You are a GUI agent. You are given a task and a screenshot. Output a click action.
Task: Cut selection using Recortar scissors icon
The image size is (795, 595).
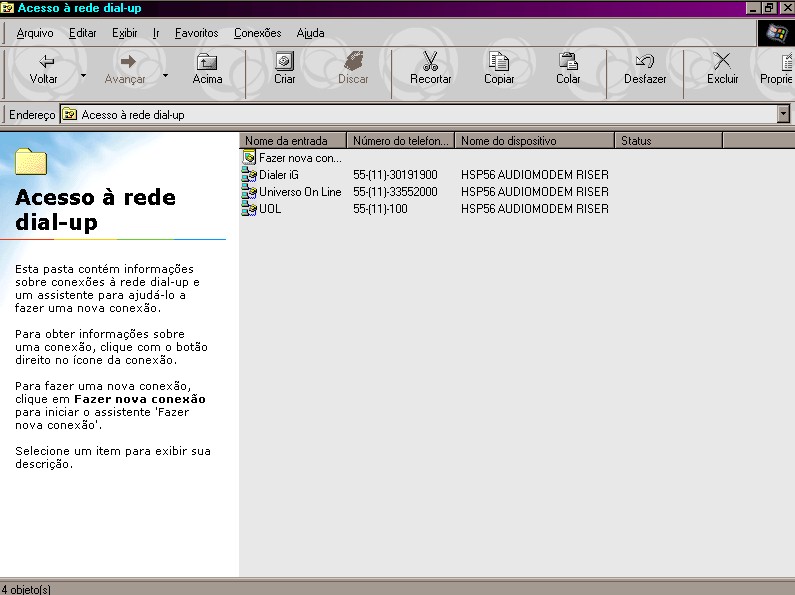click(x=430, y=61)
